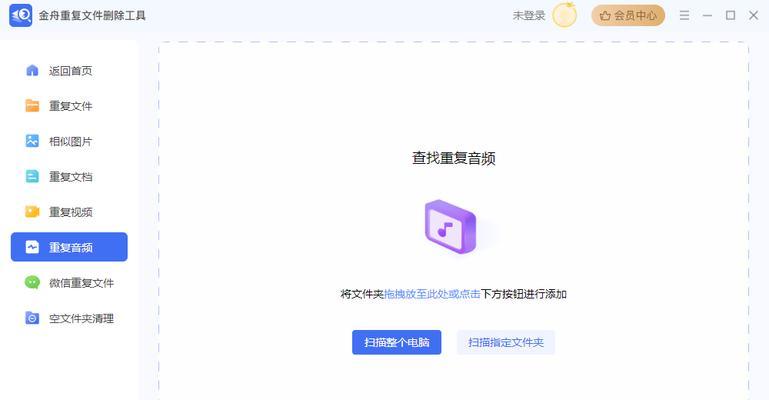Click the WeChat icon for 微信重复文件
Image resolution: width=769 pixels, height=400 pixels.
click(32, 282)
